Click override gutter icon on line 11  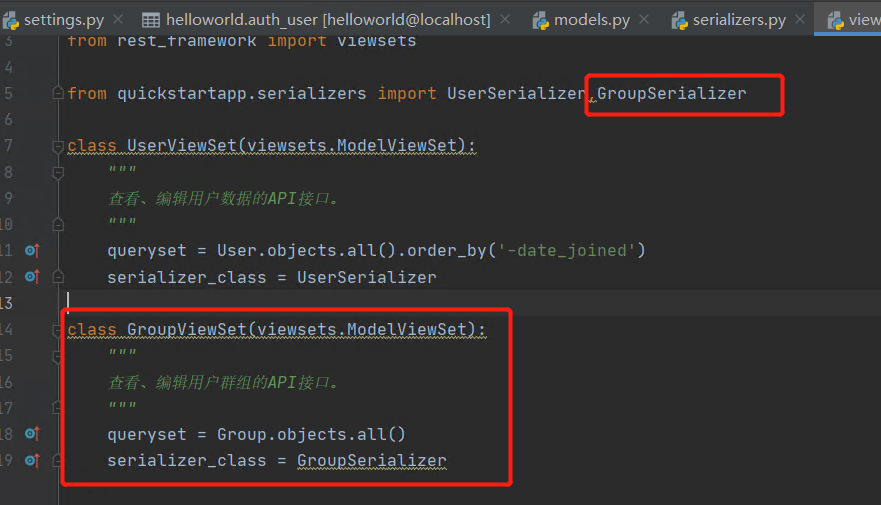click(33, 251)
